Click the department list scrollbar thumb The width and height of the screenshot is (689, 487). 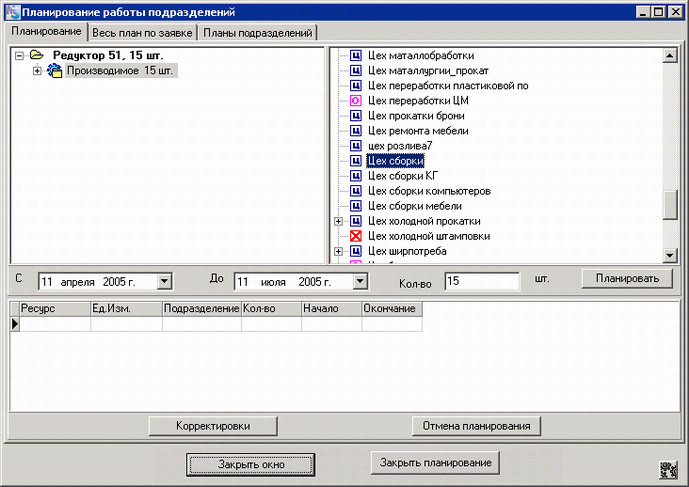click(x=670, y=204)
